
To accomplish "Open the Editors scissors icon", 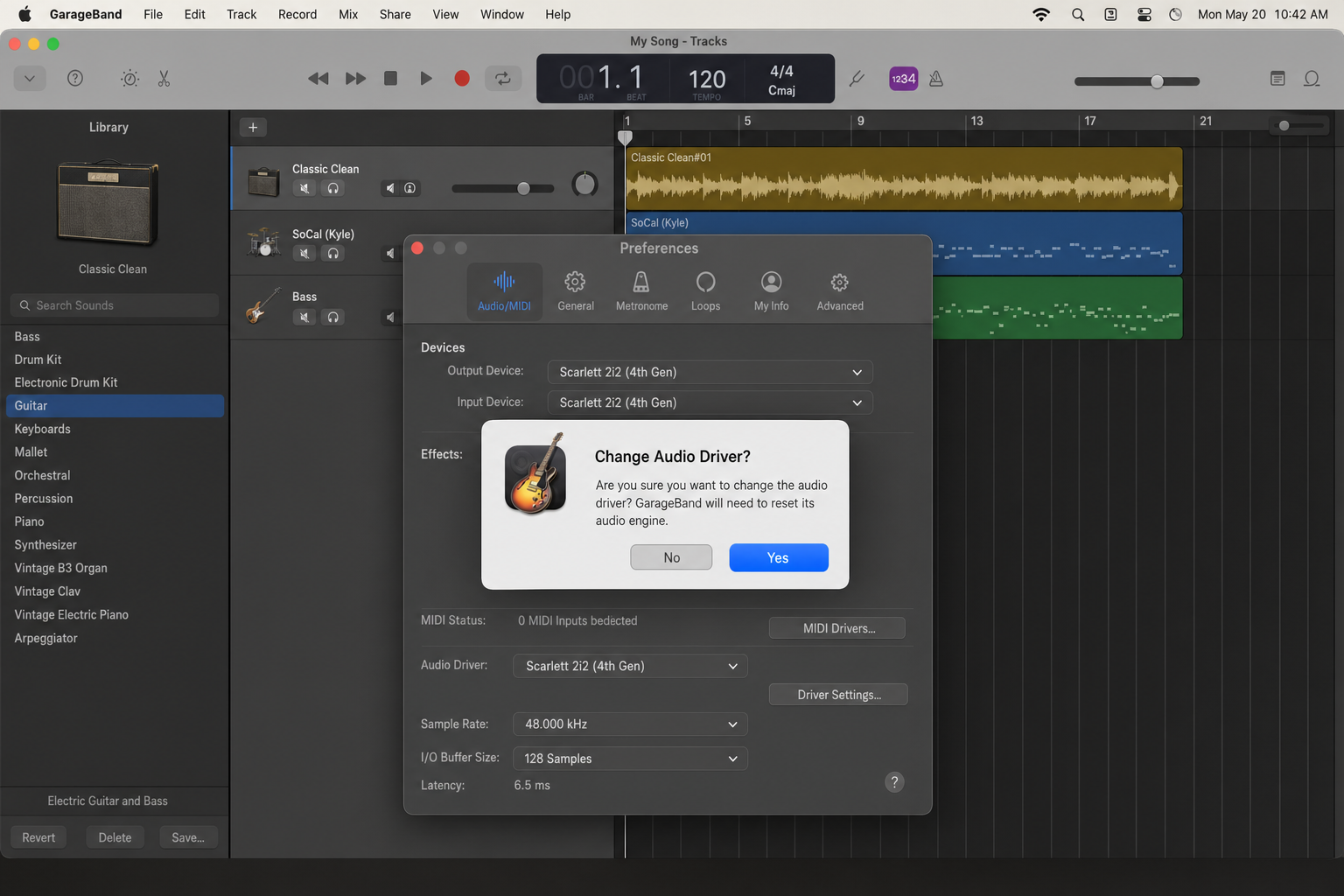I will click(x=164, y=79).
